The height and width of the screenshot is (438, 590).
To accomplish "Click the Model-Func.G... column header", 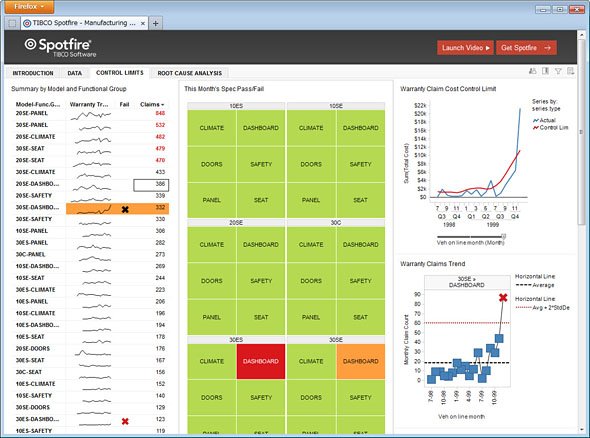I will [38, 104].
